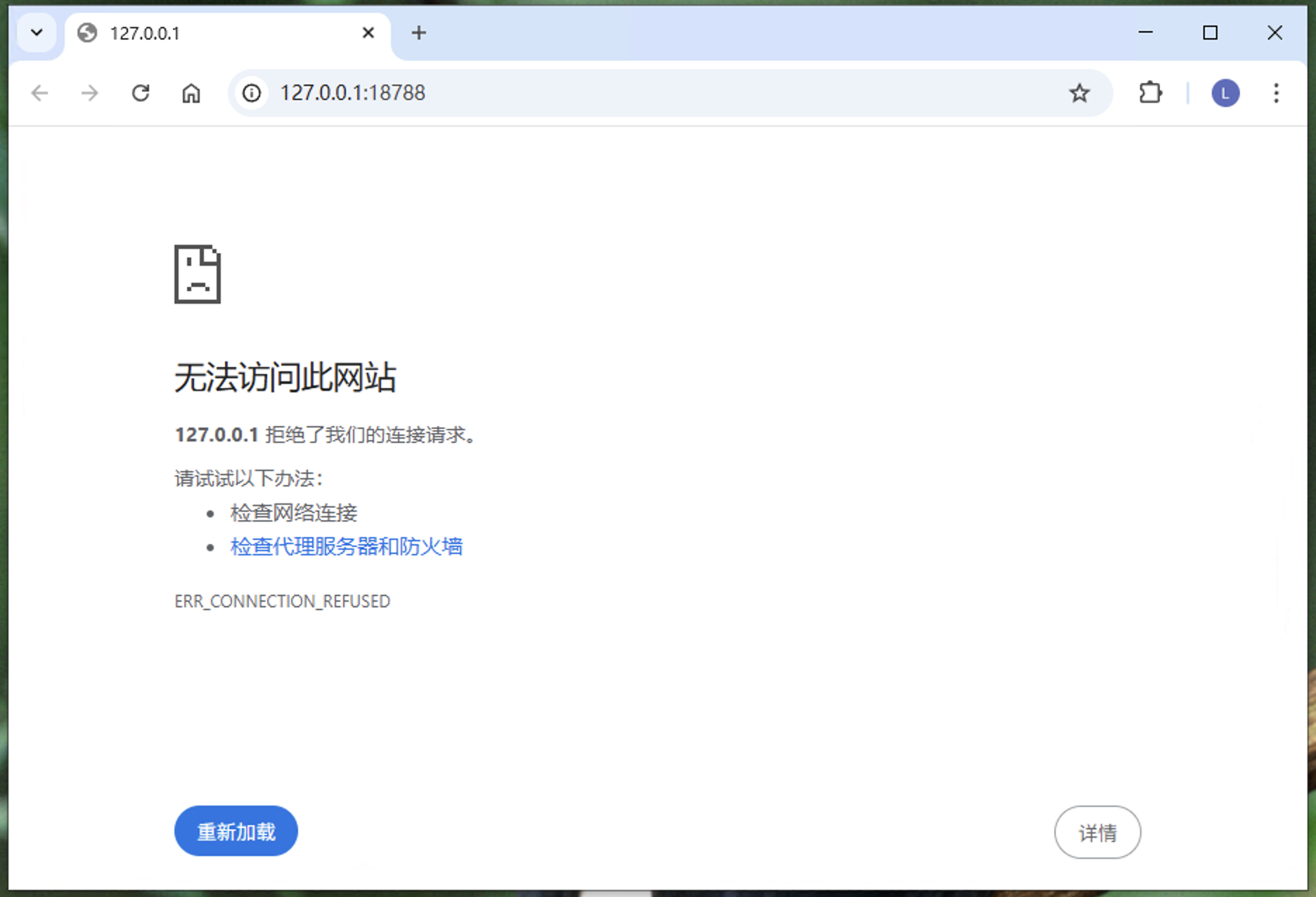Click the sad page error icon
Screen dimensions: 1316x897
click(x=198, y=274)
